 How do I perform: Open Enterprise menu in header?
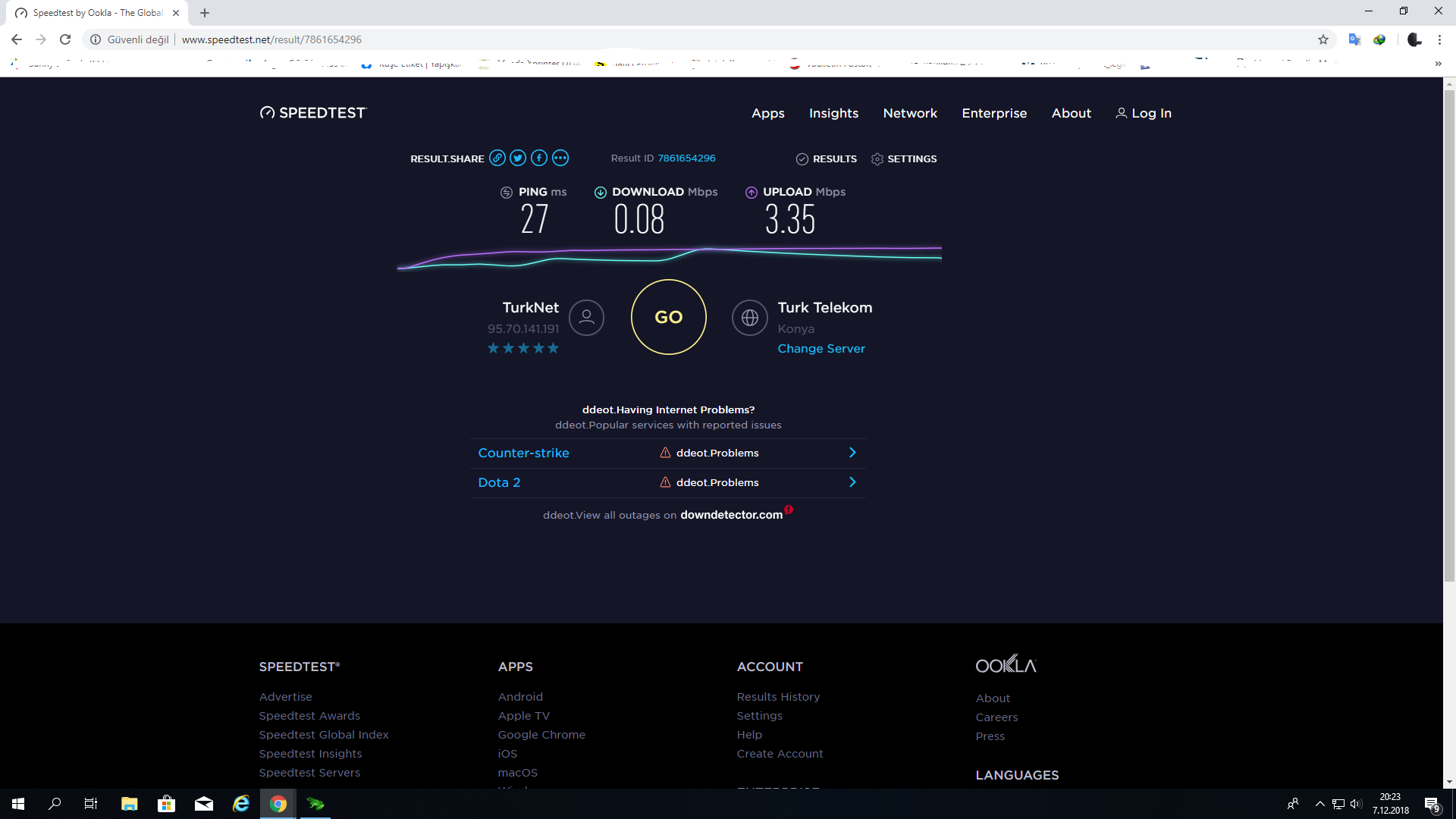coord(994,113)
